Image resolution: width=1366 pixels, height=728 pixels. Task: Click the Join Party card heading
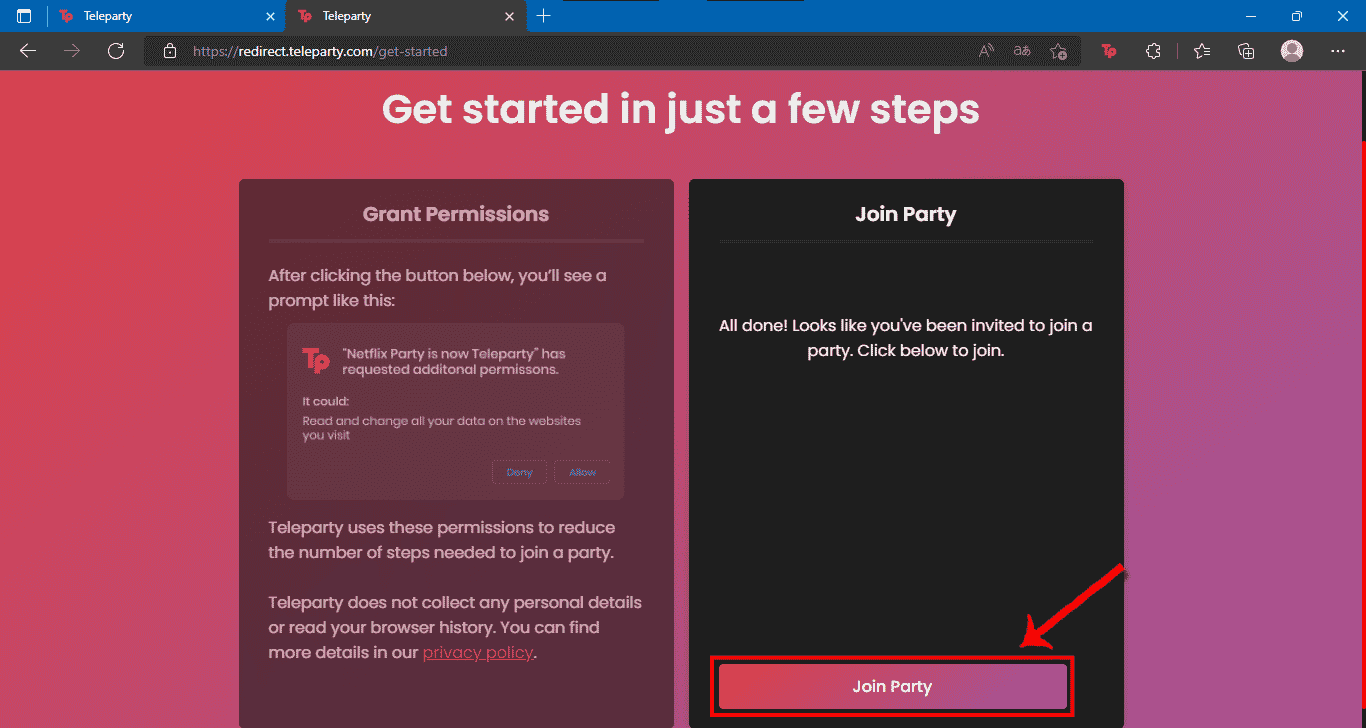pos(906,214)
